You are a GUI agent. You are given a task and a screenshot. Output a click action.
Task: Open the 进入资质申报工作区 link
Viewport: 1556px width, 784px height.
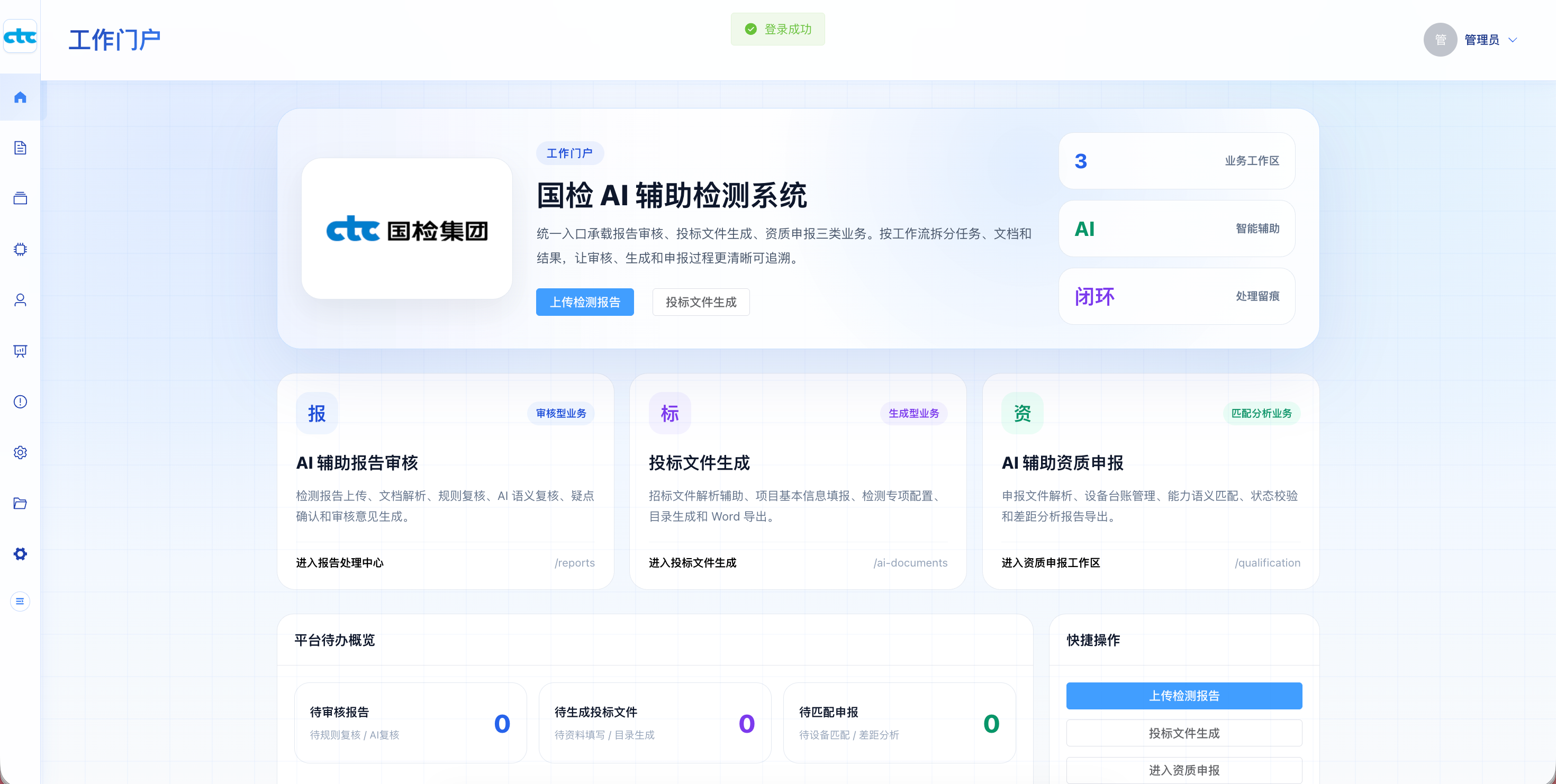coord(1051,562)
